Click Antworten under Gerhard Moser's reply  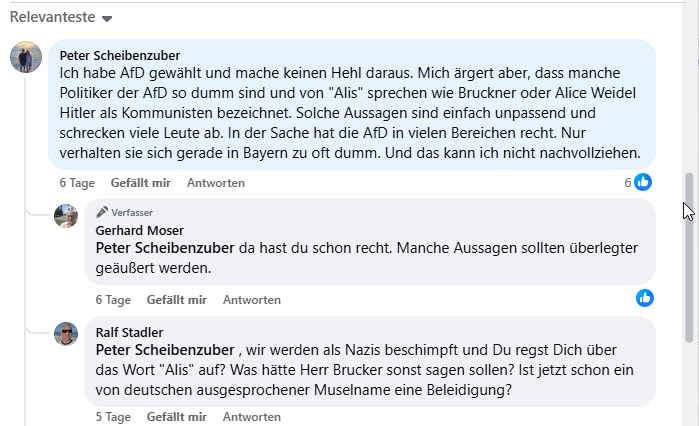(251, 299)
